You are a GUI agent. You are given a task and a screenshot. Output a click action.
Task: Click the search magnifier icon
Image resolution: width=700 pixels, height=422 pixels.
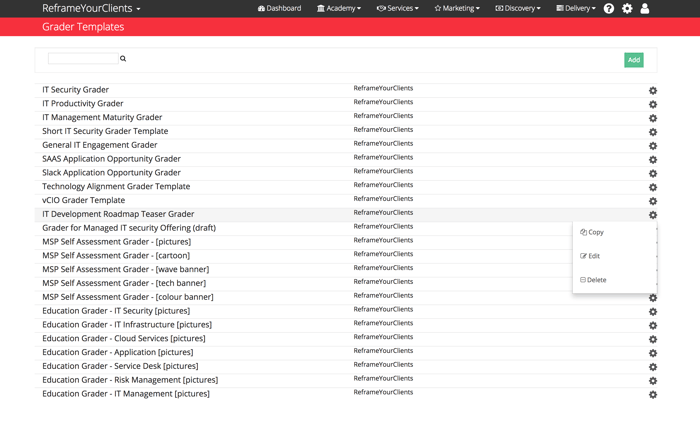[x=123, y=59]
